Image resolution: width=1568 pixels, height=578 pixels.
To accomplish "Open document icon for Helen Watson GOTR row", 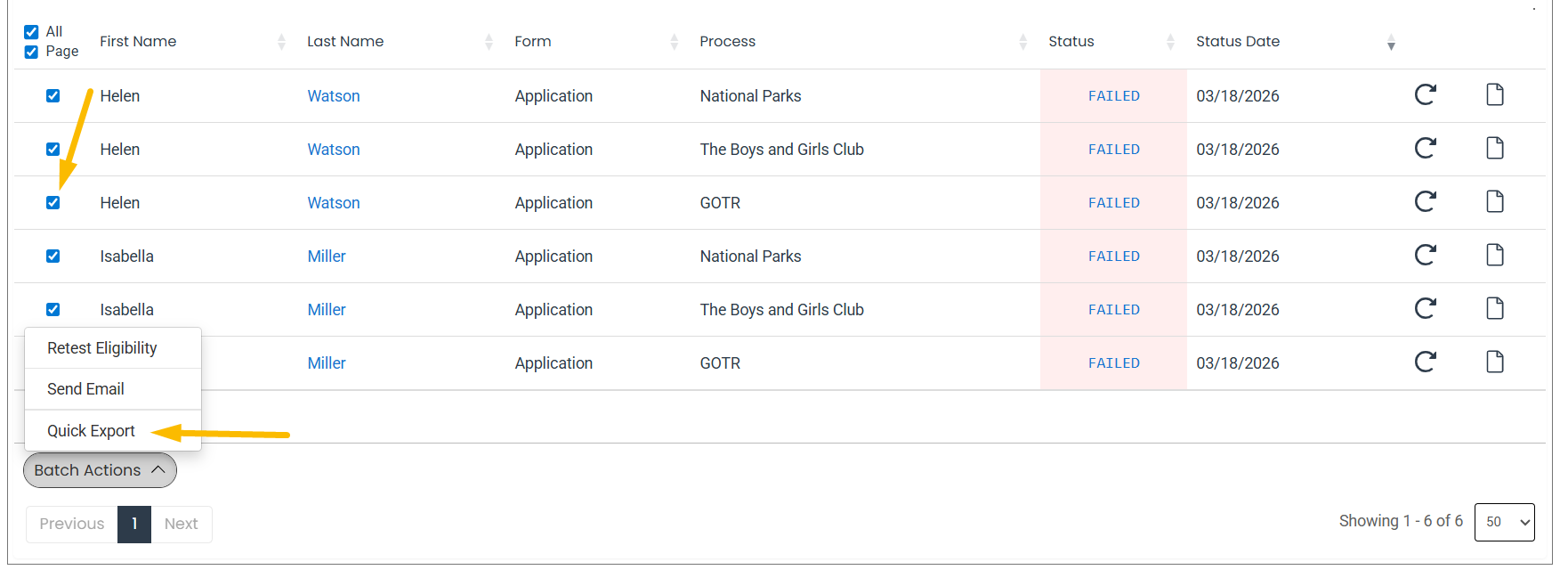I will coord(1495,201).
